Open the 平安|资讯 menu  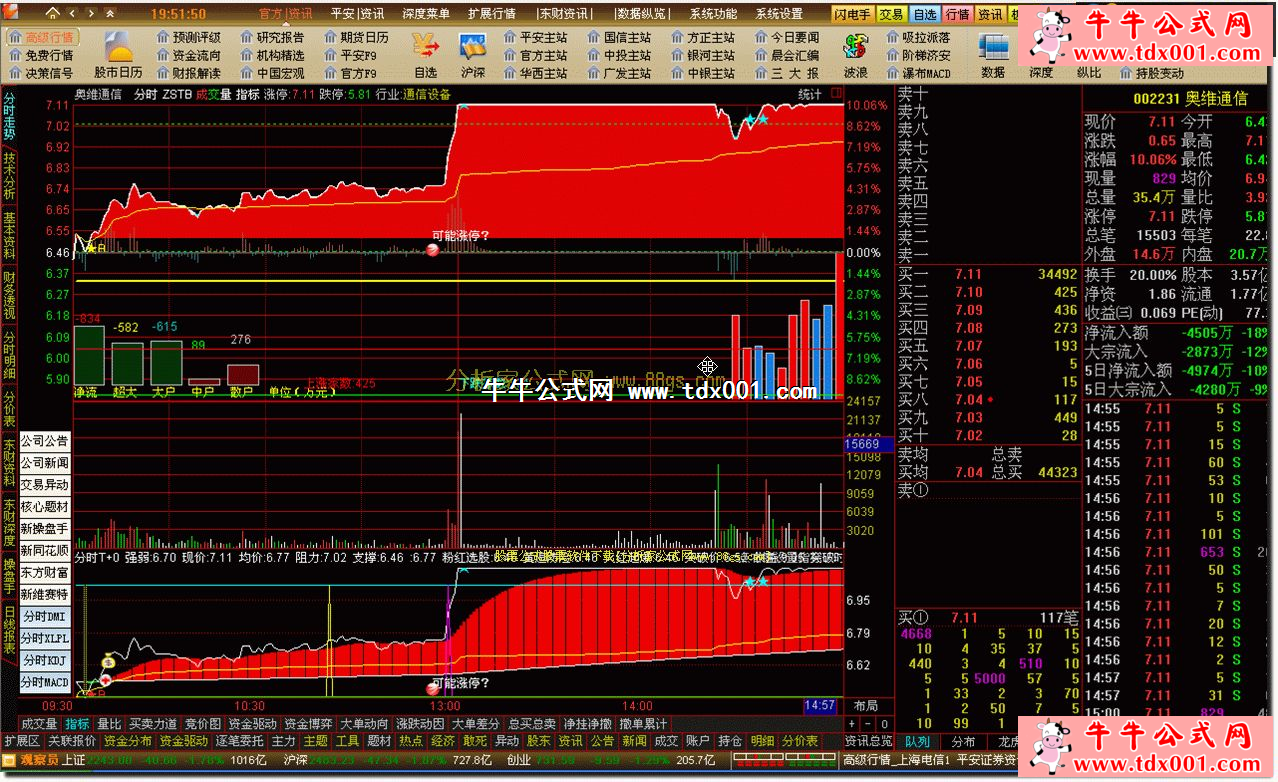[x=358, y=14]
